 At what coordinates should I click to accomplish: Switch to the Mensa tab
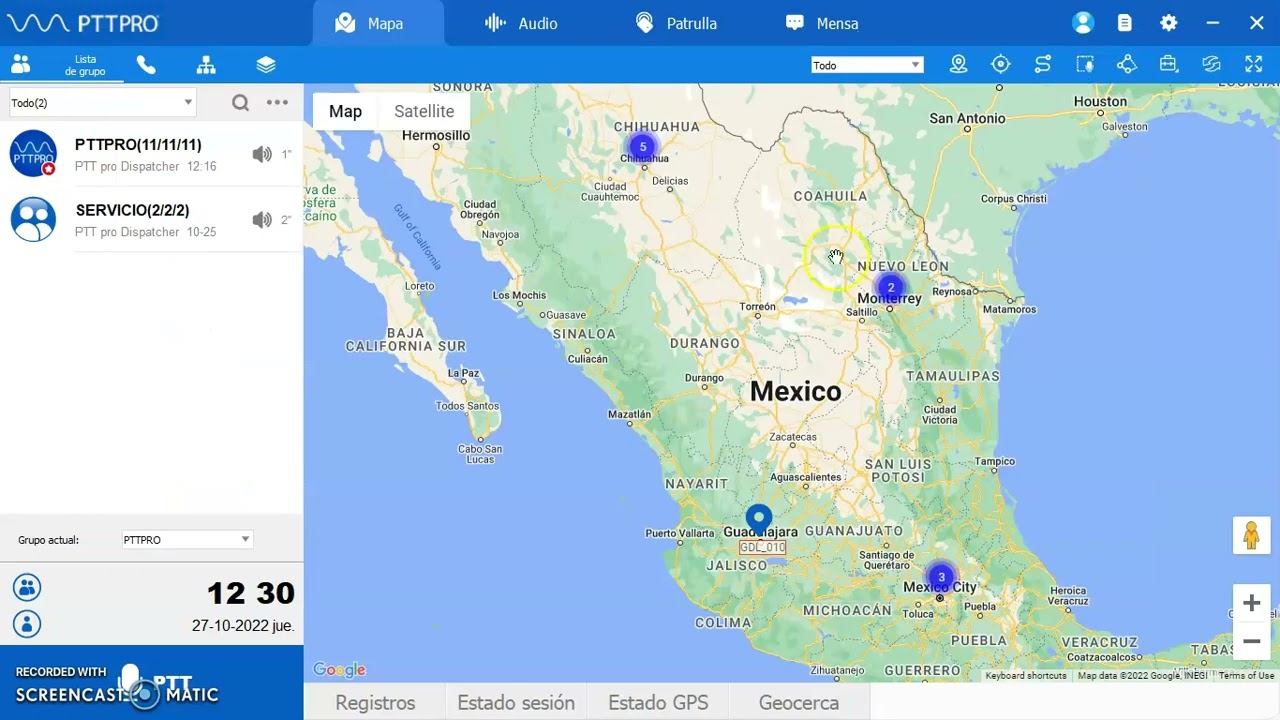(822, 23)
